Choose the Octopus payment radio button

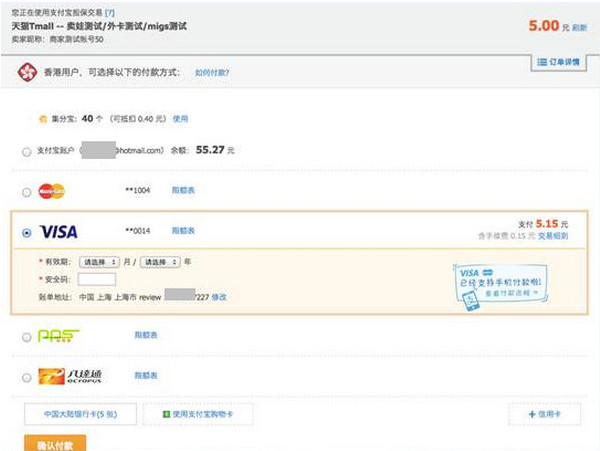click(x=27, y=377)
